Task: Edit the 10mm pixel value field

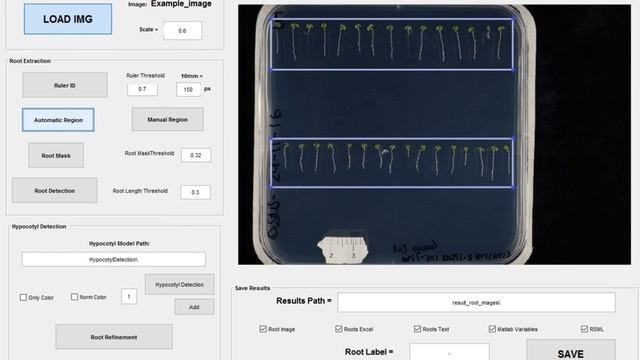Action: 188,89
